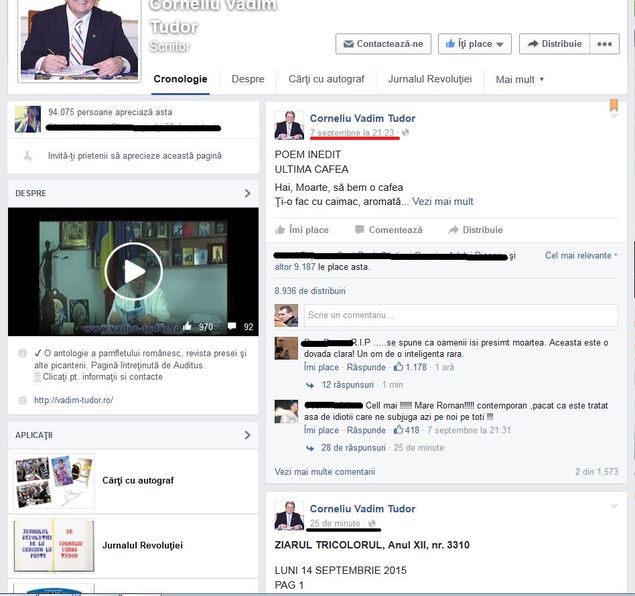Expand the 28 de răspunsuri replies
This screenshot has width=635, height=596.
[354, 448]
